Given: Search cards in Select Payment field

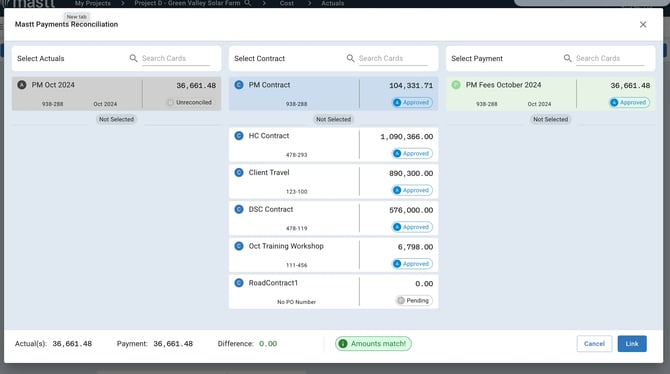Looking at the screenshot, I should point(610,59).
